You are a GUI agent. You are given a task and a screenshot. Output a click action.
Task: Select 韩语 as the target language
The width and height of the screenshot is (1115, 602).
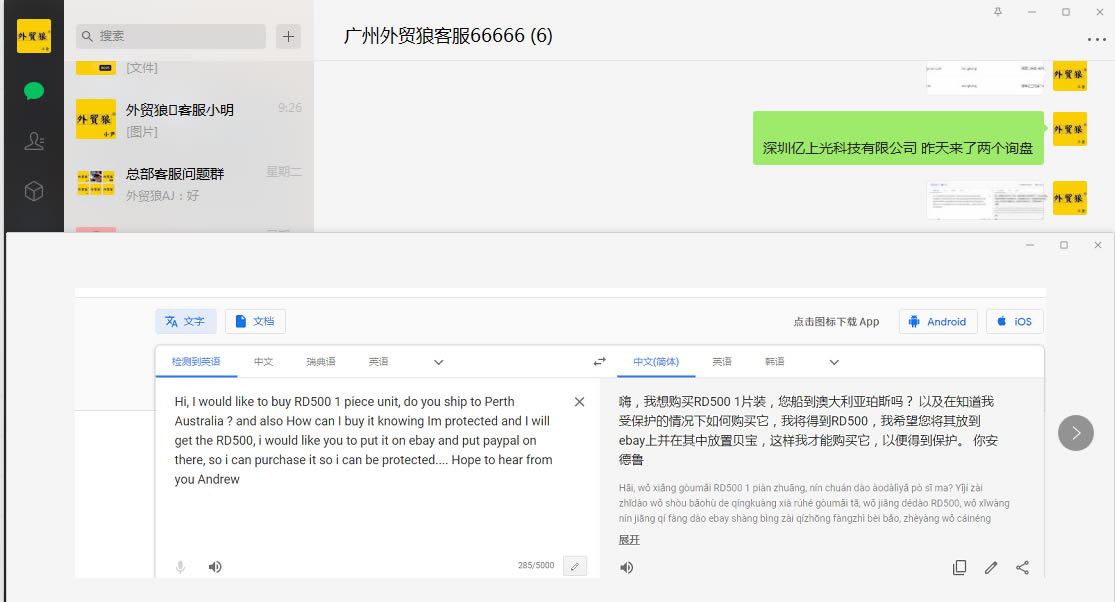click(774, 362)
